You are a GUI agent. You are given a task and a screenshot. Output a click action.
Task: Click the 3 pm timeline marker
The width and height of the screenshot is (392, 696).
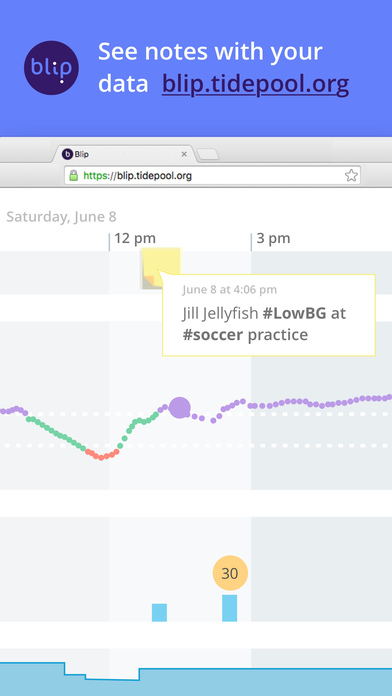(x=273, y=238)
